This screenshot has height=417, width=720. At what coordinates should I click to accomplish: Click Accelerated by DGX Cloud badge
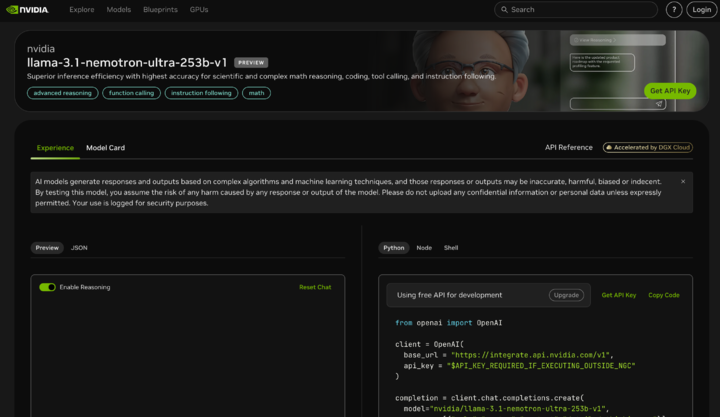[647, 147]
